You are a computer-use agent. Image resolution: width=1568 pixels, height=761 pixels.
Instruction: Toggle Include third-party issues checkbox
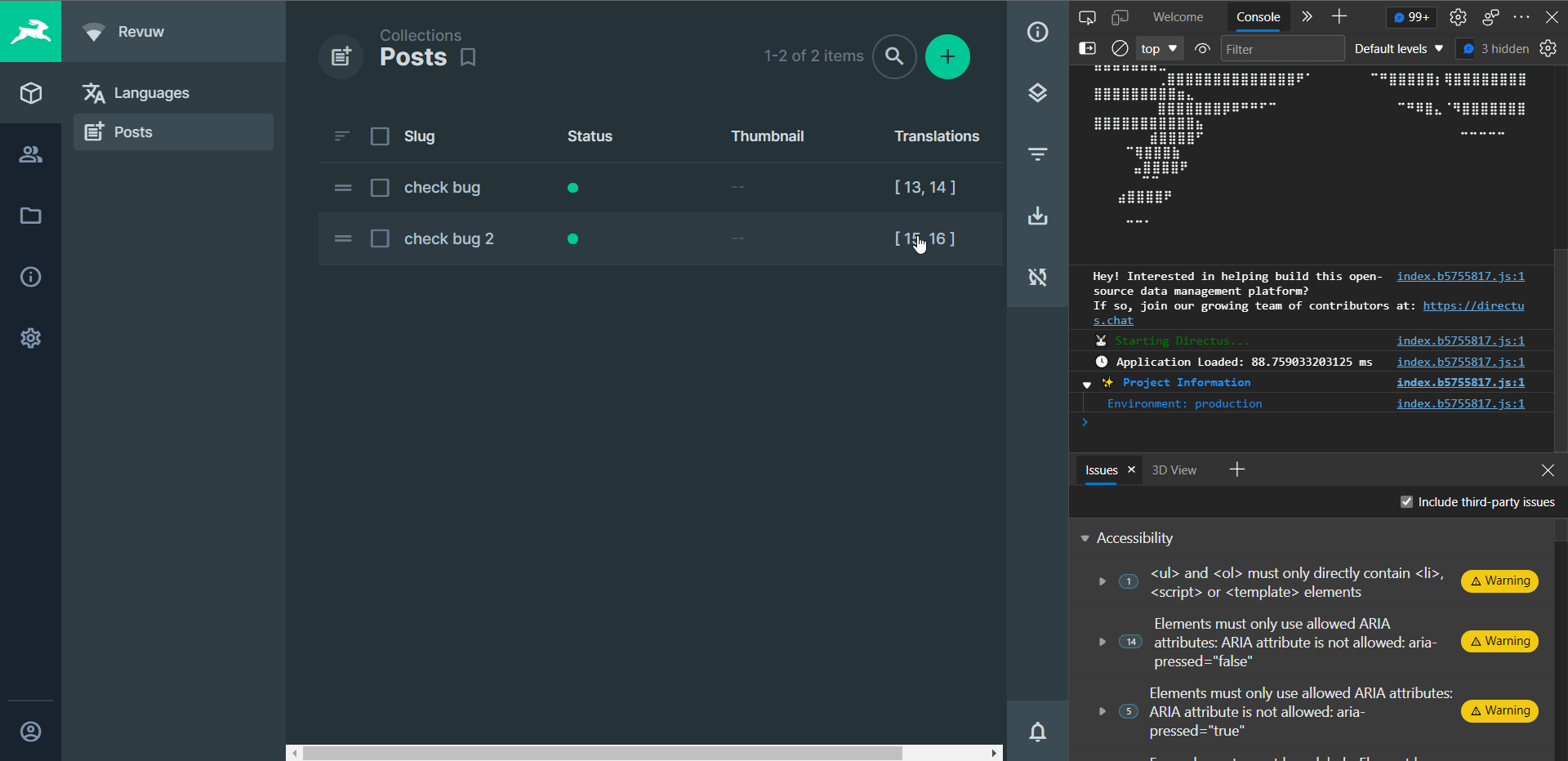pos(1406,502)
